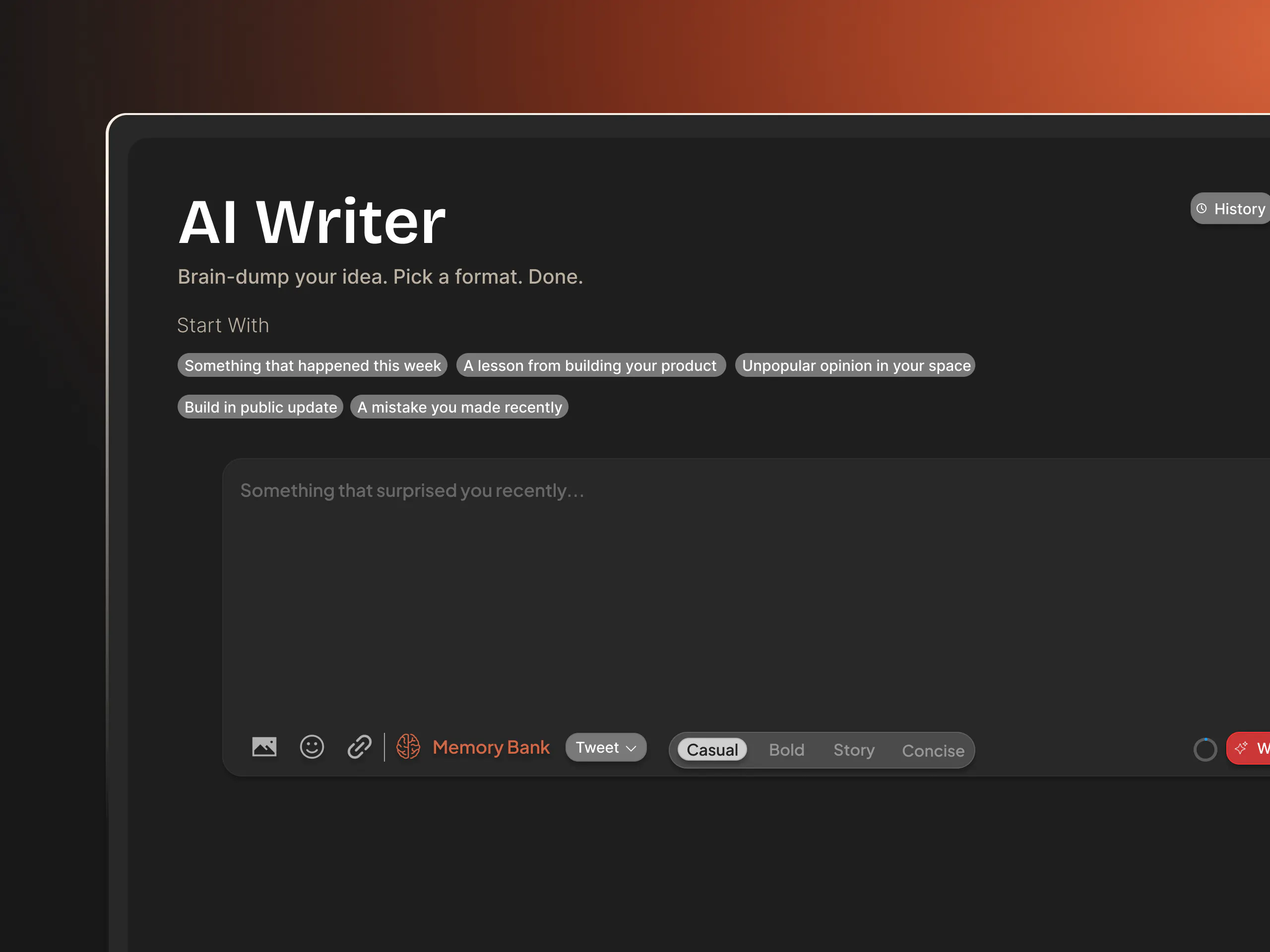Click the History clock icon
The image size is (1270, 952).
(1201, 209)
